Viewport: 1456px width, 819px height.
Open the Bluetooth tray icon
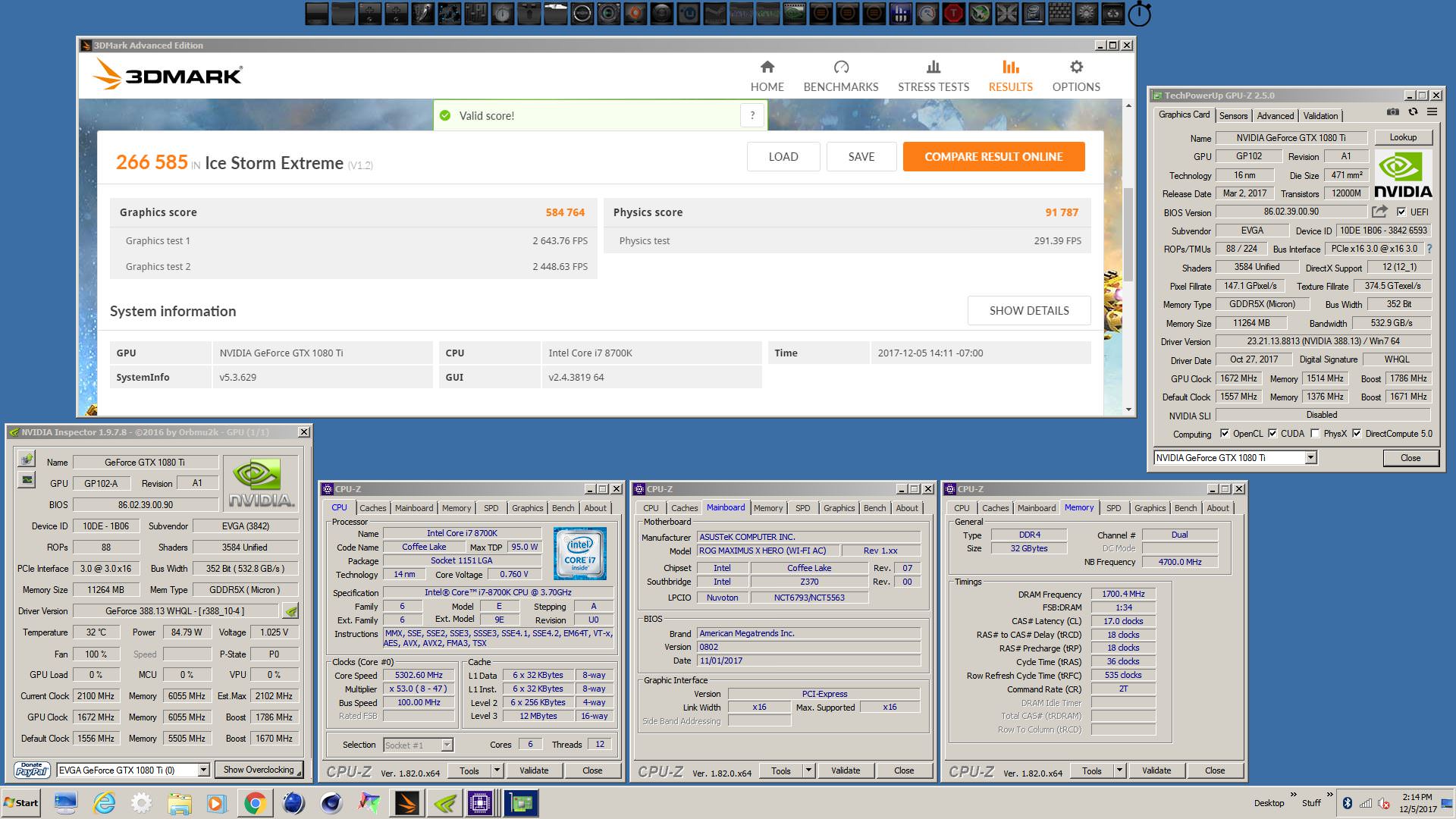point(1348,803)
